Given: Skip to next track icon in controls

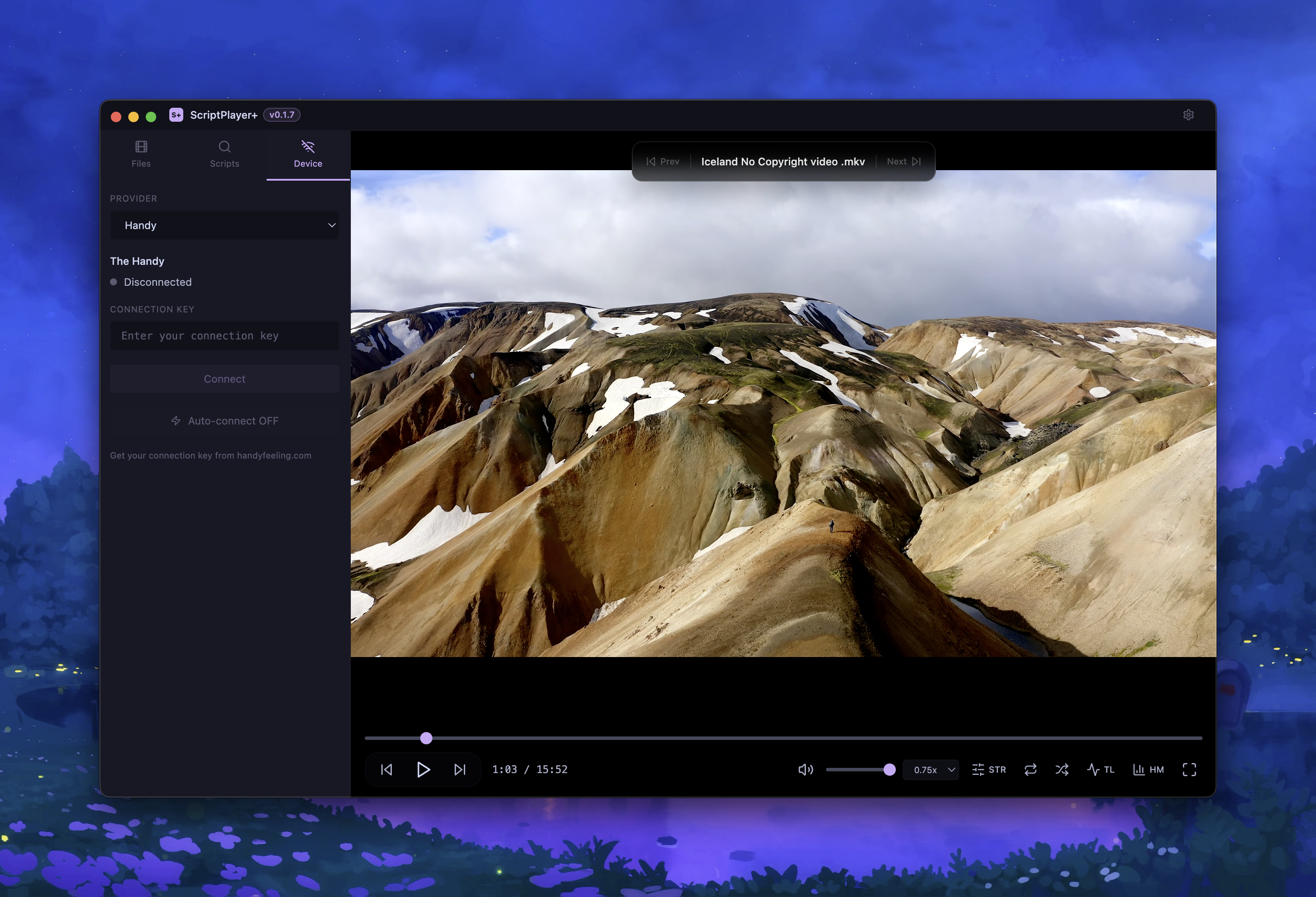Looking at the screenshot, I should coord(460,770).
